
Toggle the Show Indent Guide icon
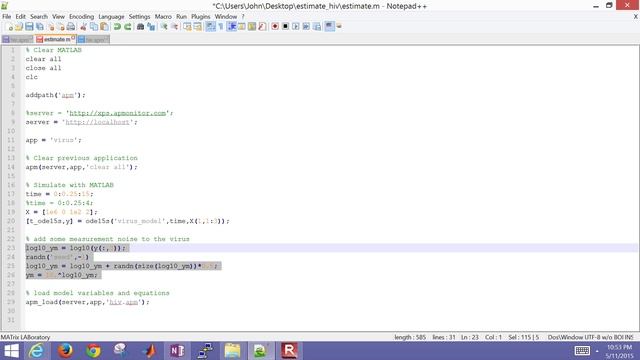pyautogui.click(x=231, y=27)
